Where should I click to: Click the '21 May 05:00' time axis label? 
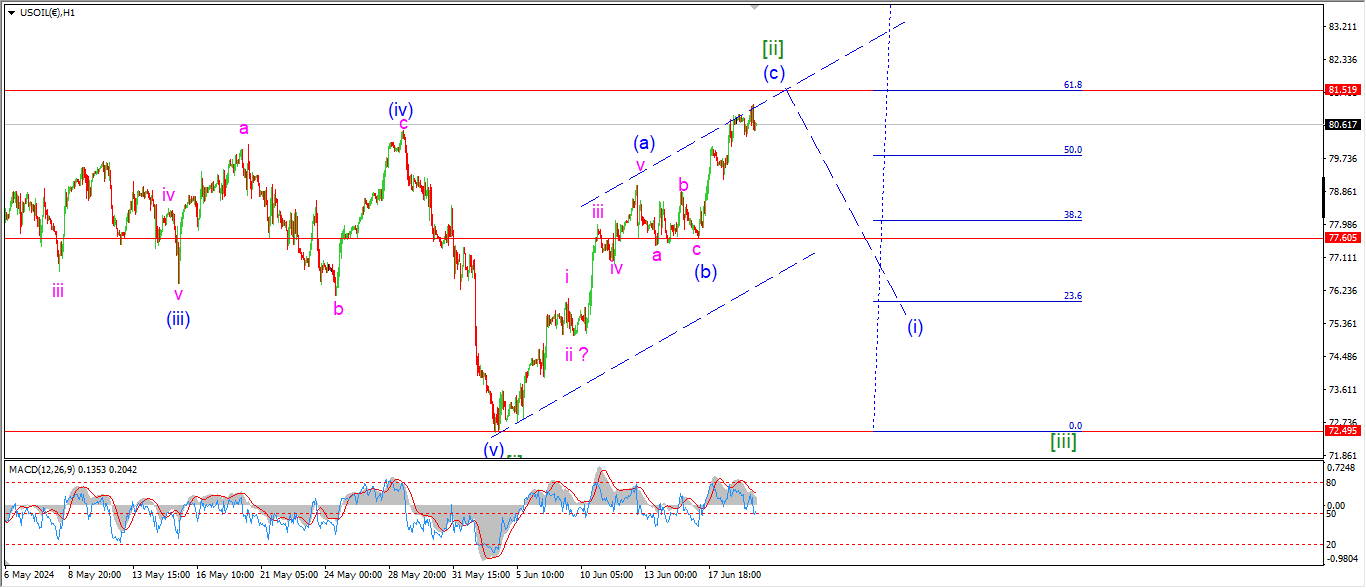pos(287,575)
